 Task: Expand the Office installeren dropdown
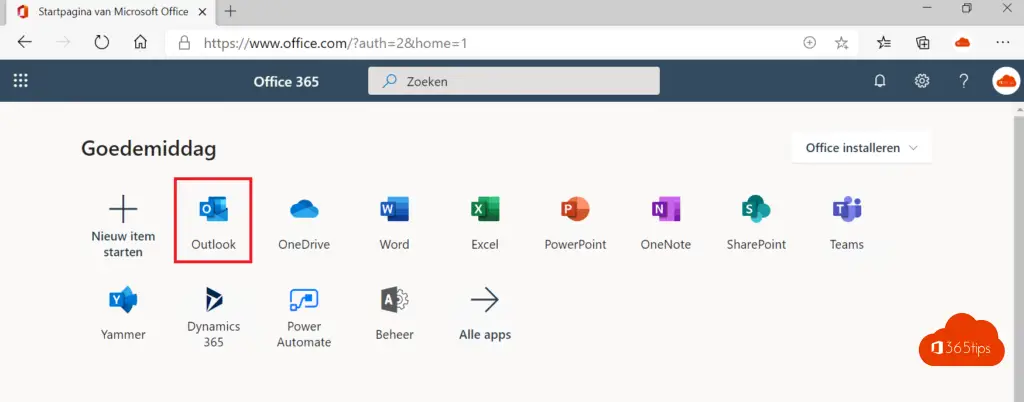861,148
